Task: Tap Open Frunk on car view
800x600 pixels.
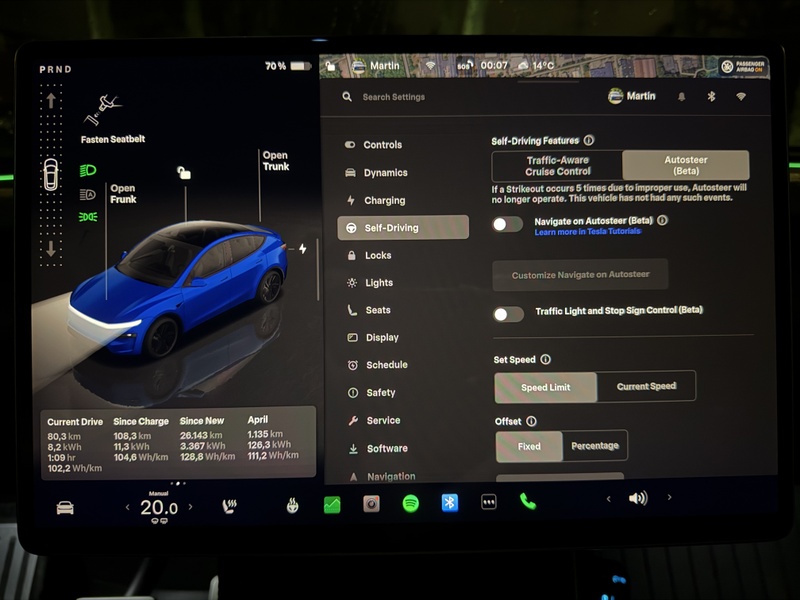Action: click(123, 194)
